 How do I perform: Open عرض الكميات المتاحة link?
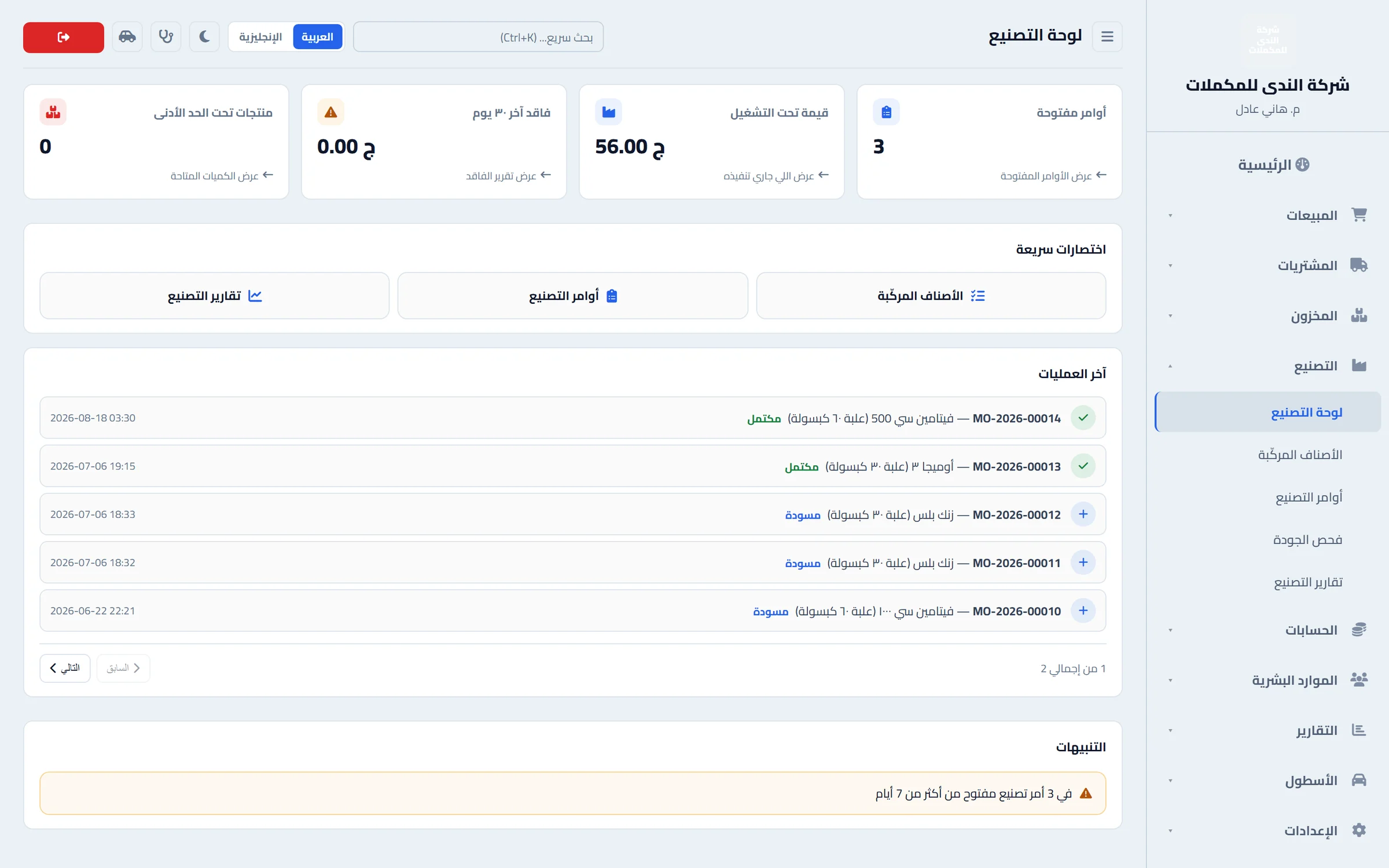[x=222, y=175]
